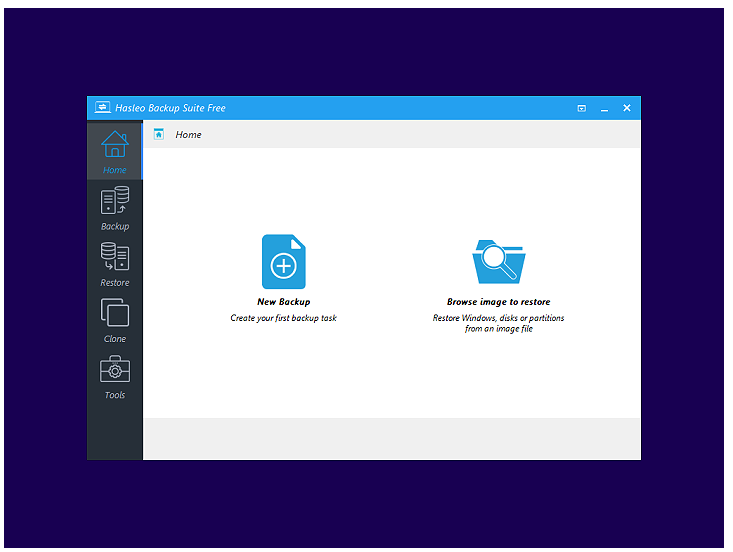
Task: Click the Hasleo app logo in title bar
Action: (x=102, y=108)
